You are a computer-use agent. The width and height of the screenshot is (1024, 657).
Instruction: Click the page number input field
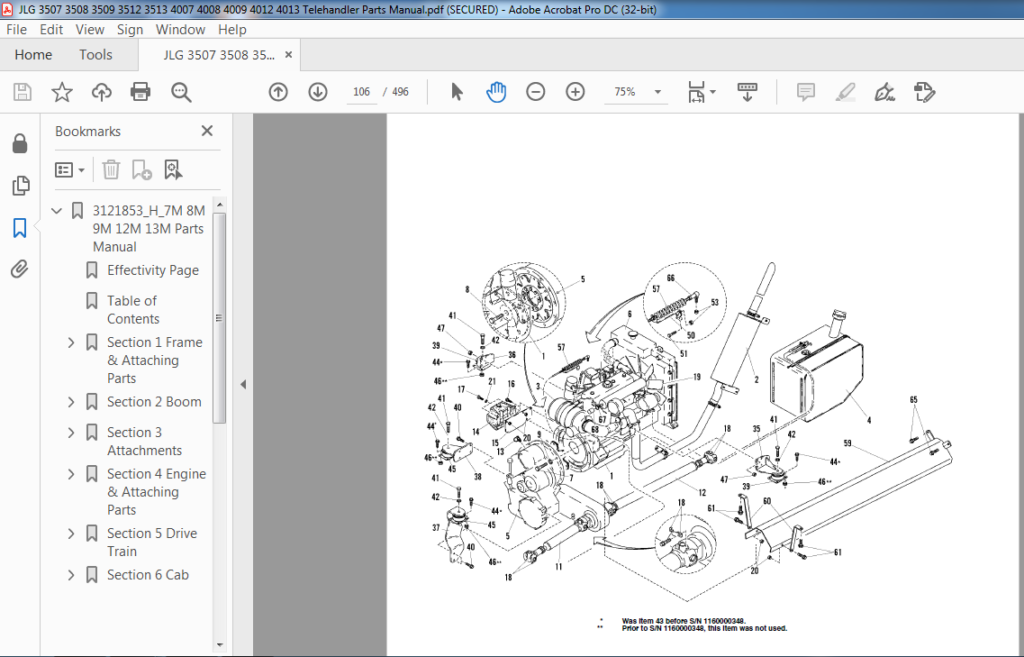pos(361,92)
